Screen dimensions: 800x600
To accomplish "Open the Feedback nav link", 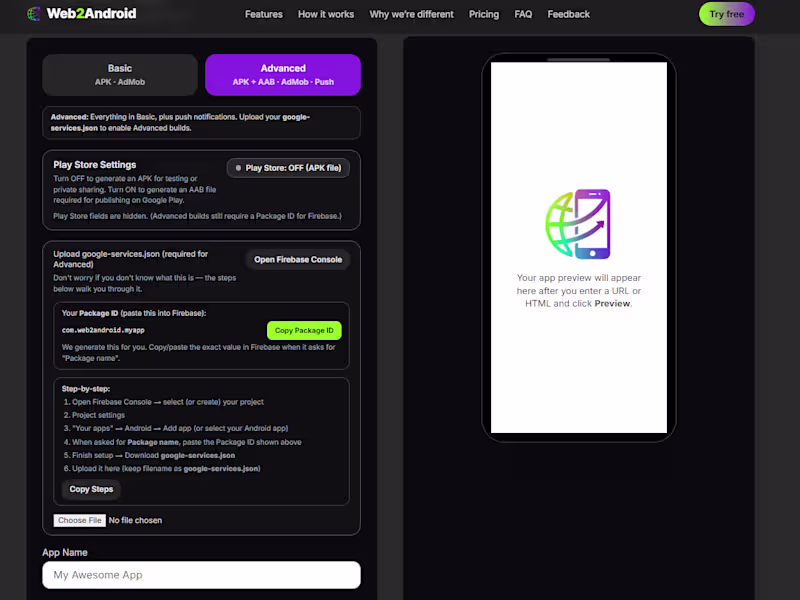I will pyautogui.click(x=568, y=14).
